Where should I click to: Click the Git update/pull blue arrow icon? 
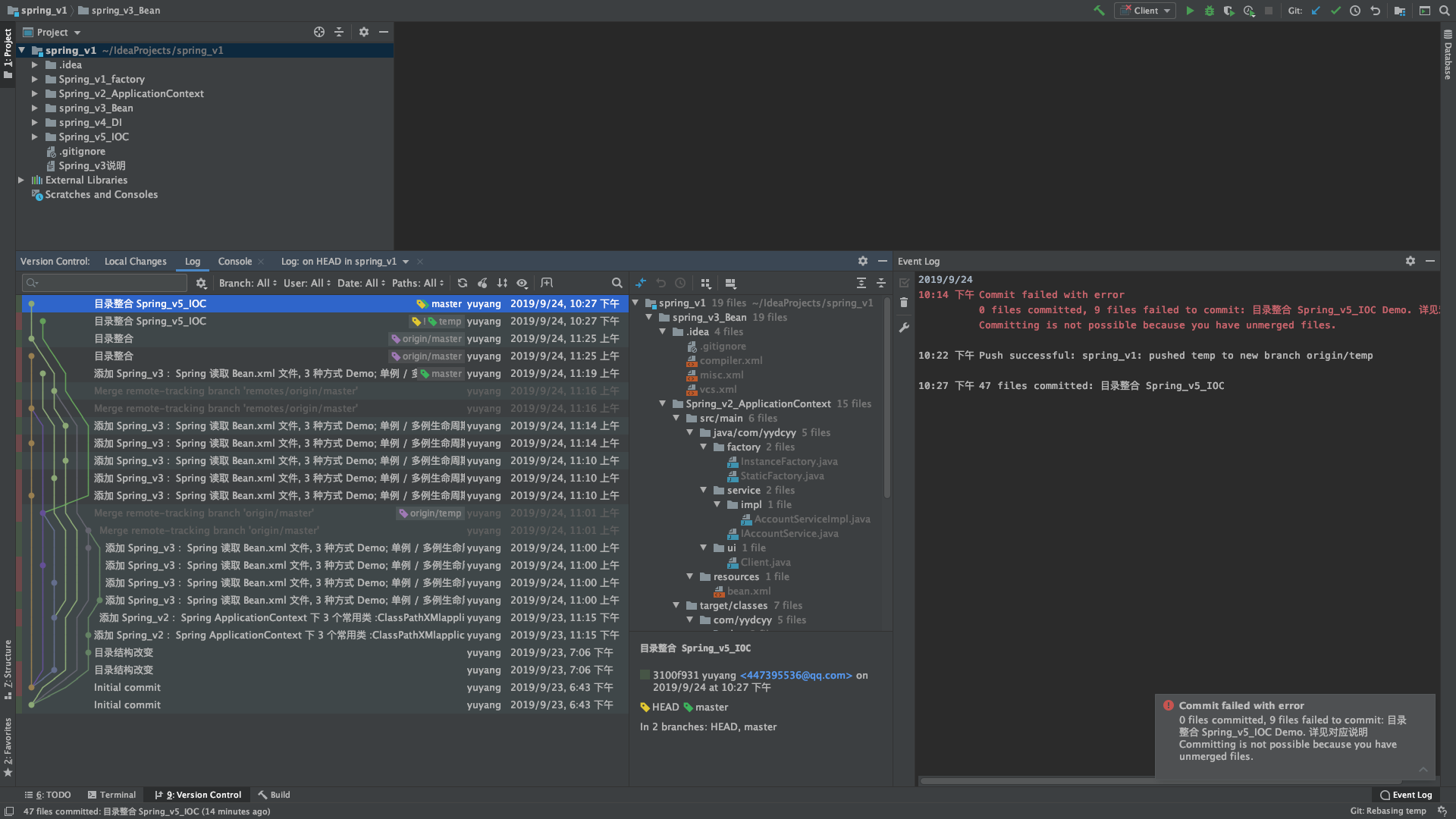(x=1315, y=11)
